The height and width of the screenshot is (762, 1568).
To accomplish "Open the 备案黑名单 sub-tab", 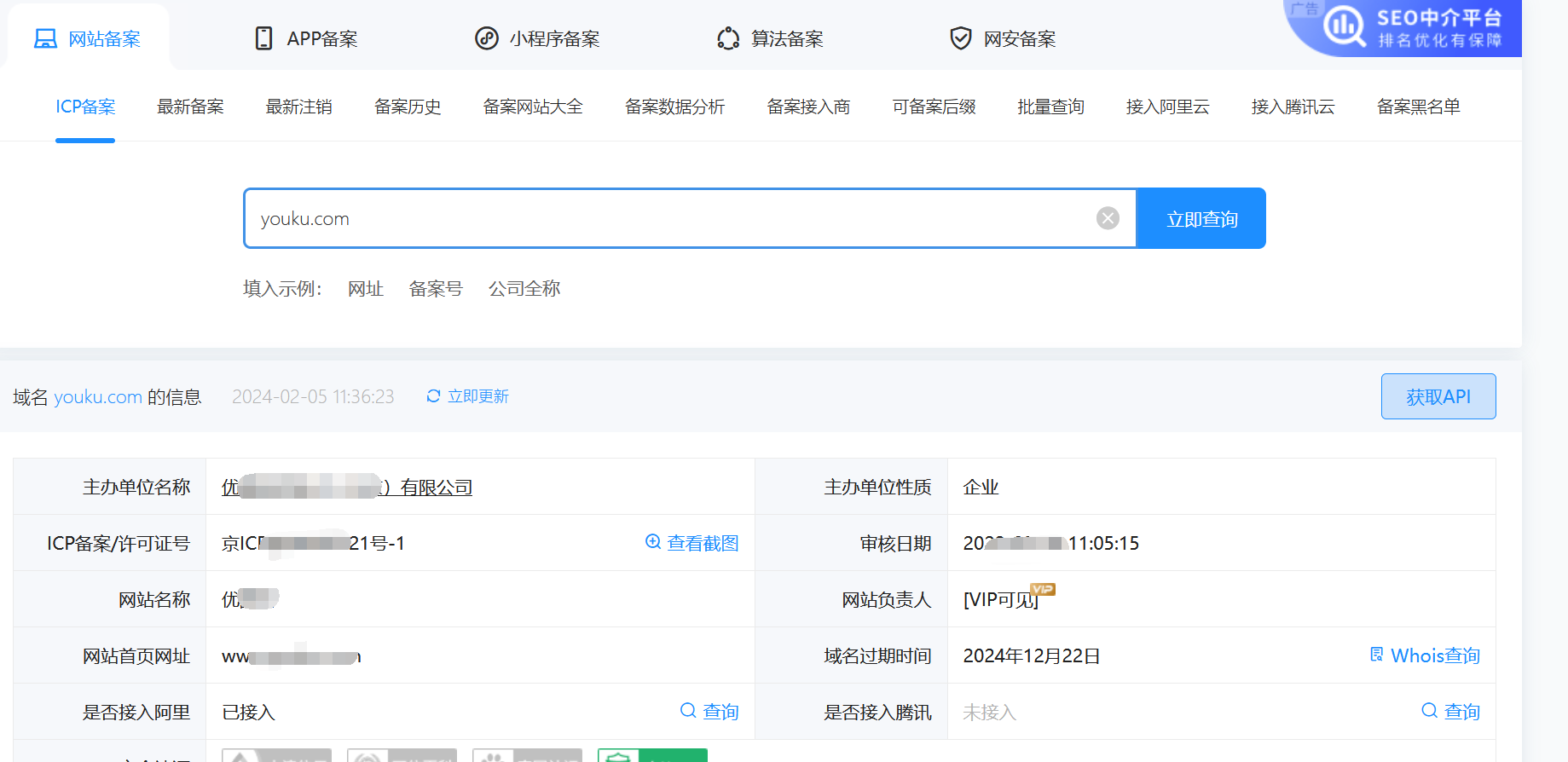I will [1418, 107].
